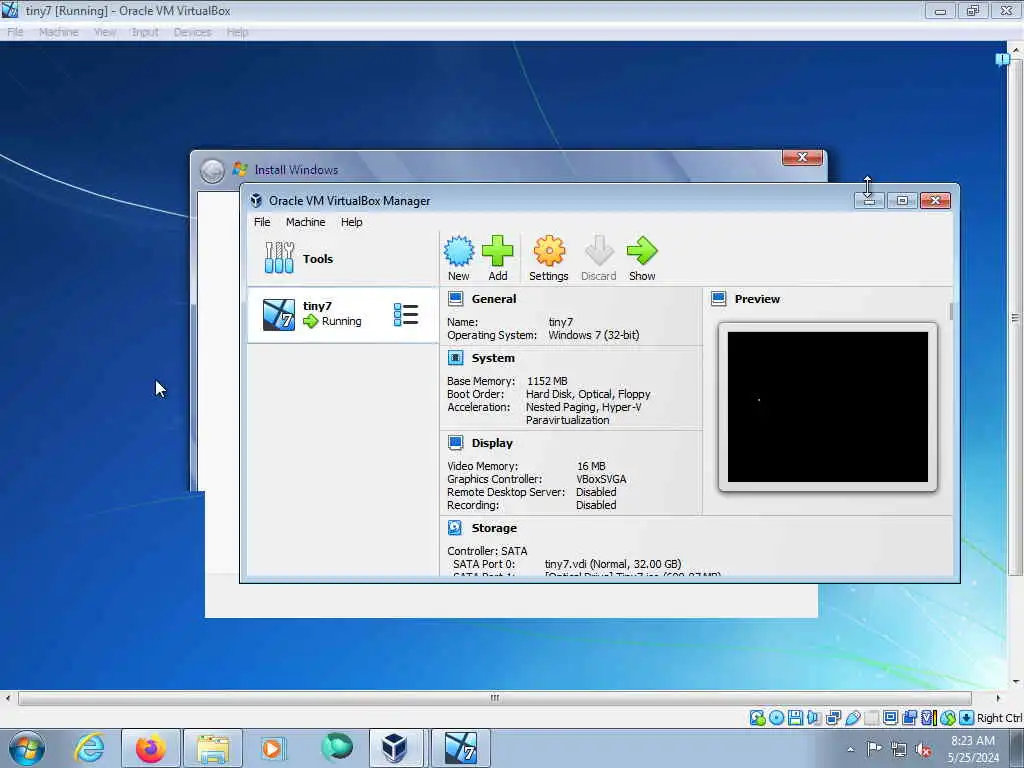1024x768 pixels.
Task: Click the Windows Start orb
Action: 27,748
